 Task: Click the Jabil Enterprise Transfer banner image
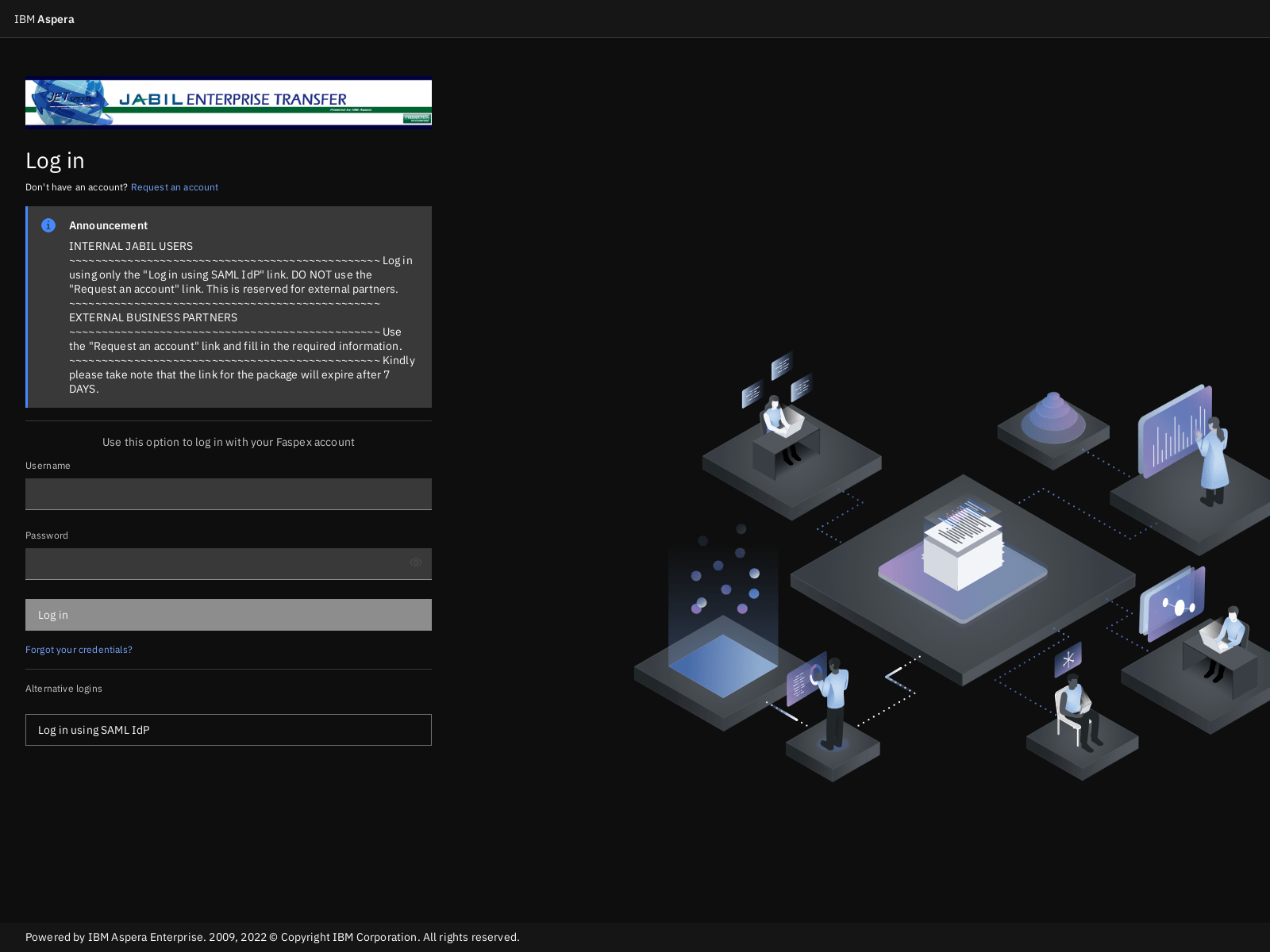pos(229,102)
